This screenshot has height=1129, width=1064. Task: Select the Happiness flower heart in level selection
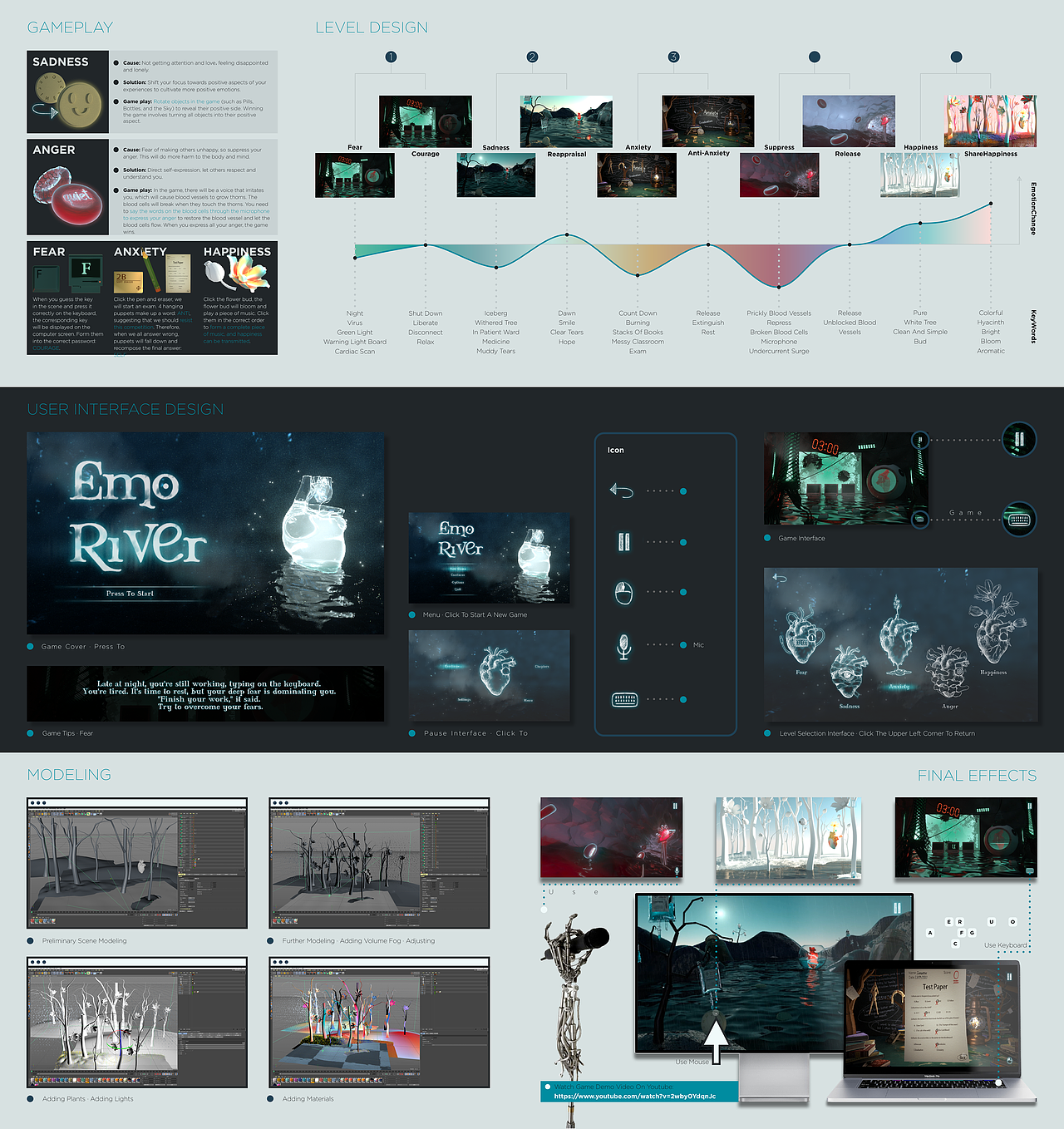point(996,622)
